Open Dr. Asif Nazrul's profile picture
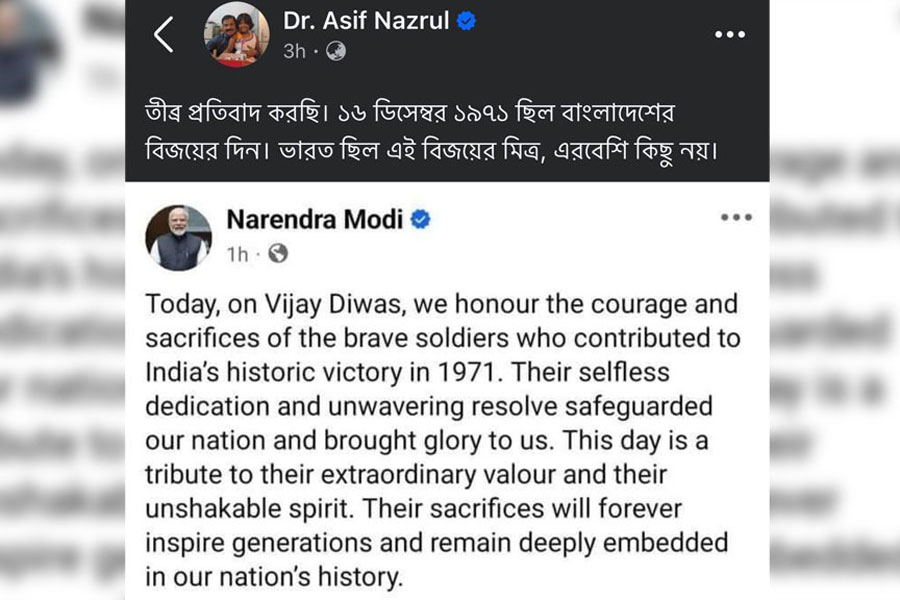The height and width of the screenshot is (600, 900). click(237, 35)
